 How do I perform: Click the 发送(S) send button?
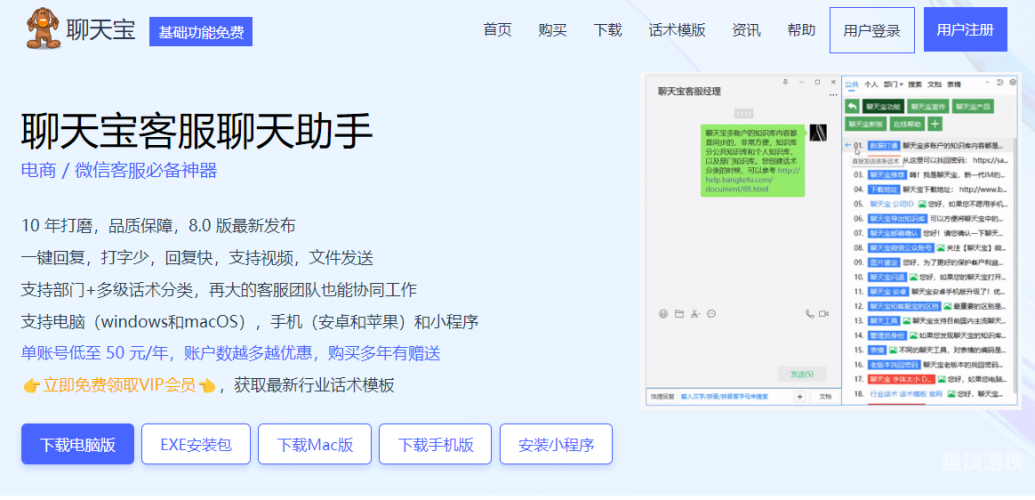(x=802, y=374)
